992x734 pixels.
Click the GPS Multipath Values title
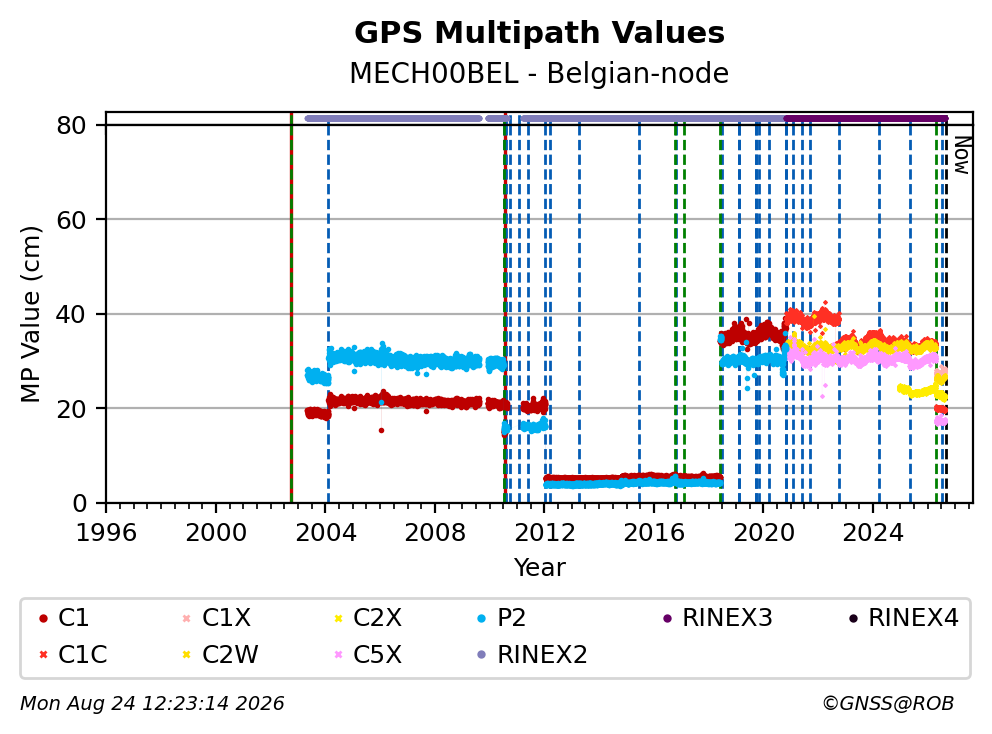click(539, 33)
